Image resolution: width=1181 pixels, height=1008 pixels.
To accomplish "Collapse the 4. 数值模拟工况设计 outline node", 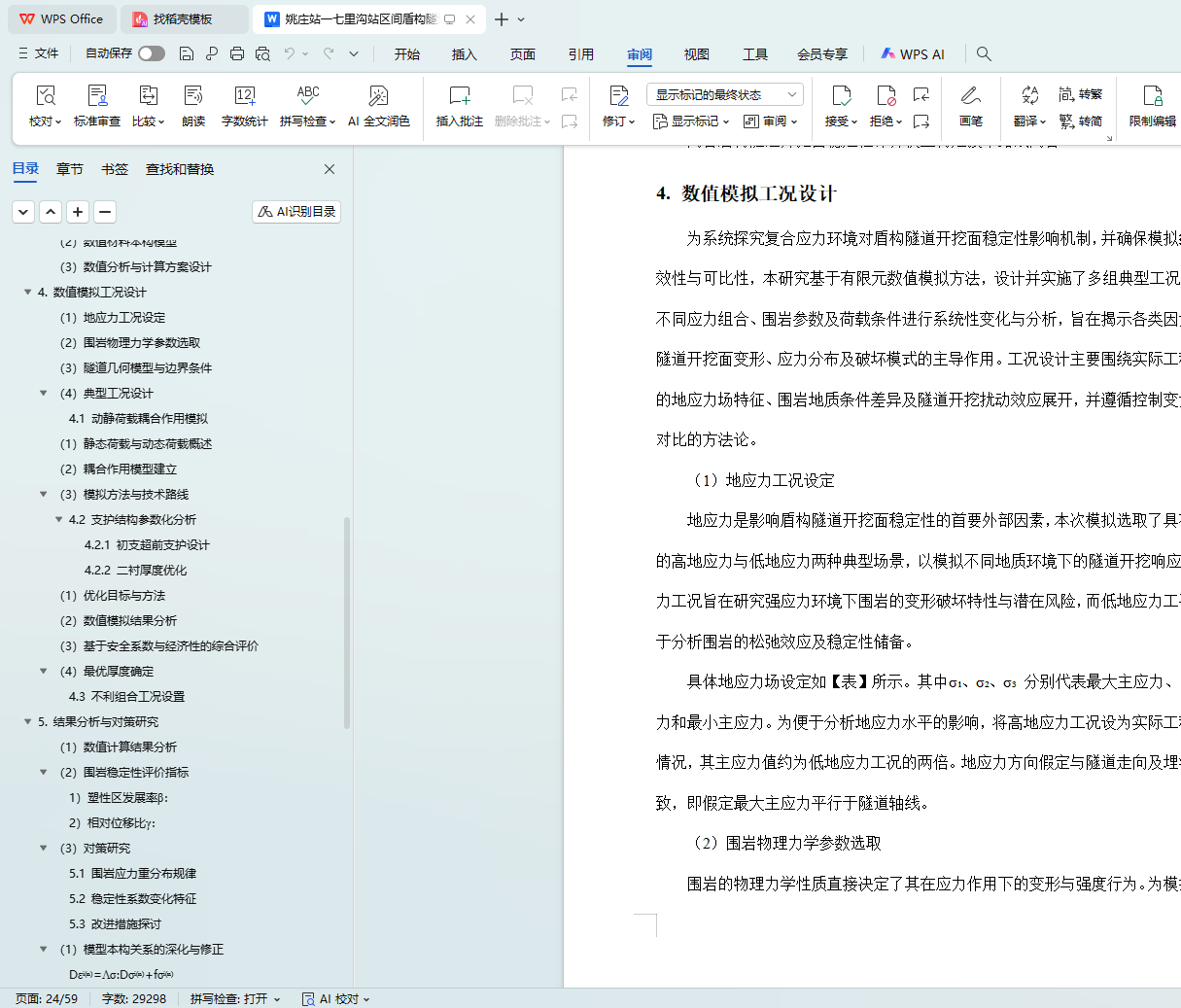I will pos(27,292).
